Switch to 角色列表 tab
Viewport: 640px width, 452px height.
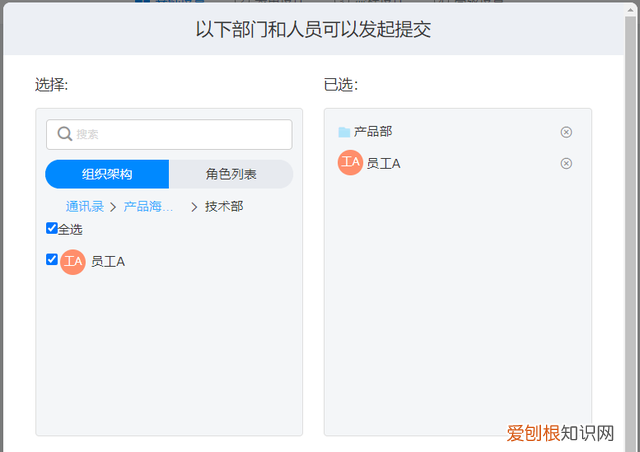(231, 174)
